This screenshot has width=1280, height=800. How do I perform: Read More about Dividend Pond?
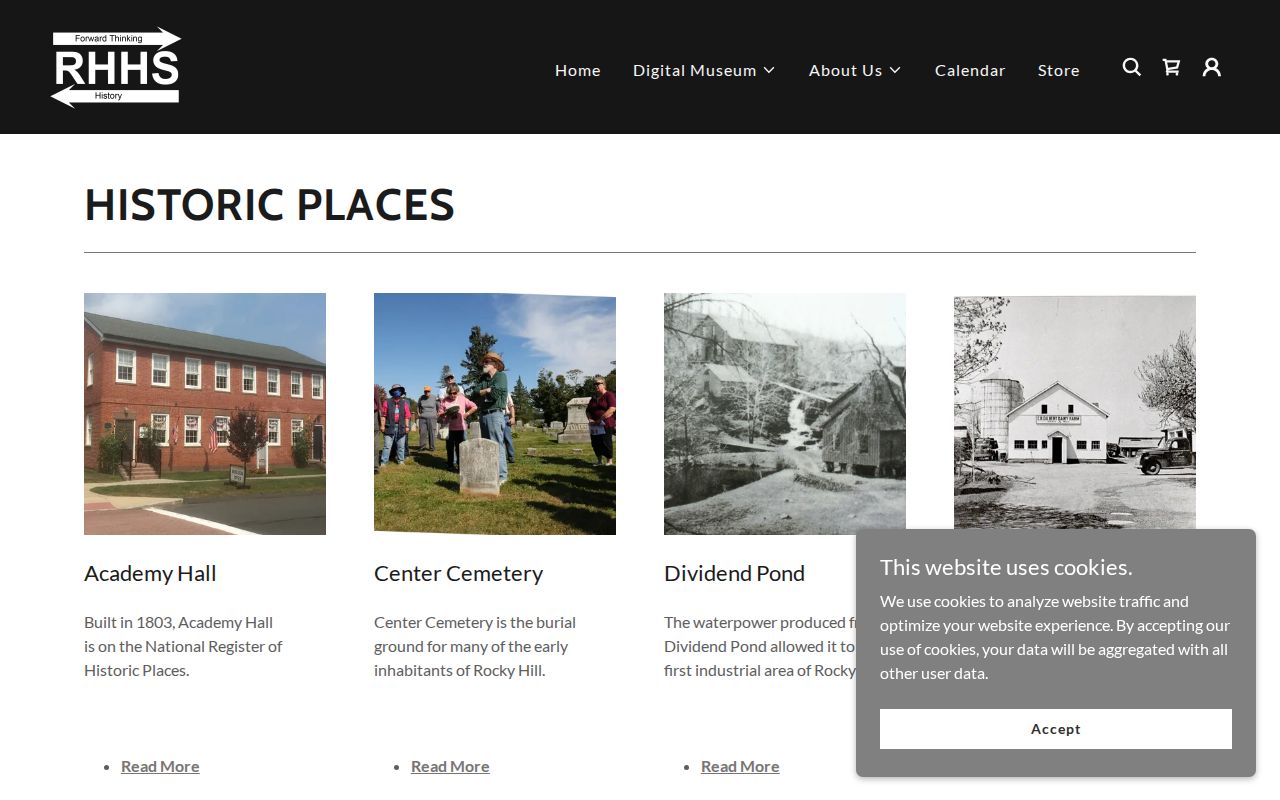[x=740, y=766]
